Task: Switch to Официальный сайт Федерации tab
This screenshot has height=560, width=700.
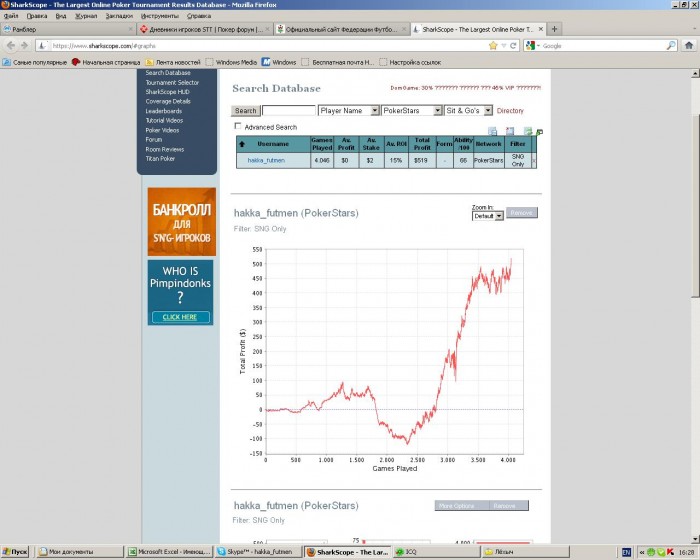Action: (341, 29)
